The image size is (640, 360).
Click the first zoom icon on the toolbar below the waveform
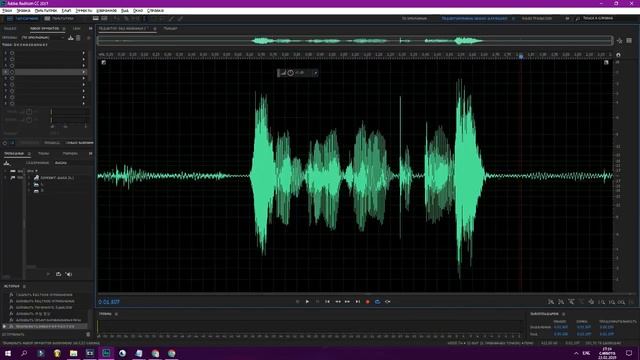coord(551,302)
